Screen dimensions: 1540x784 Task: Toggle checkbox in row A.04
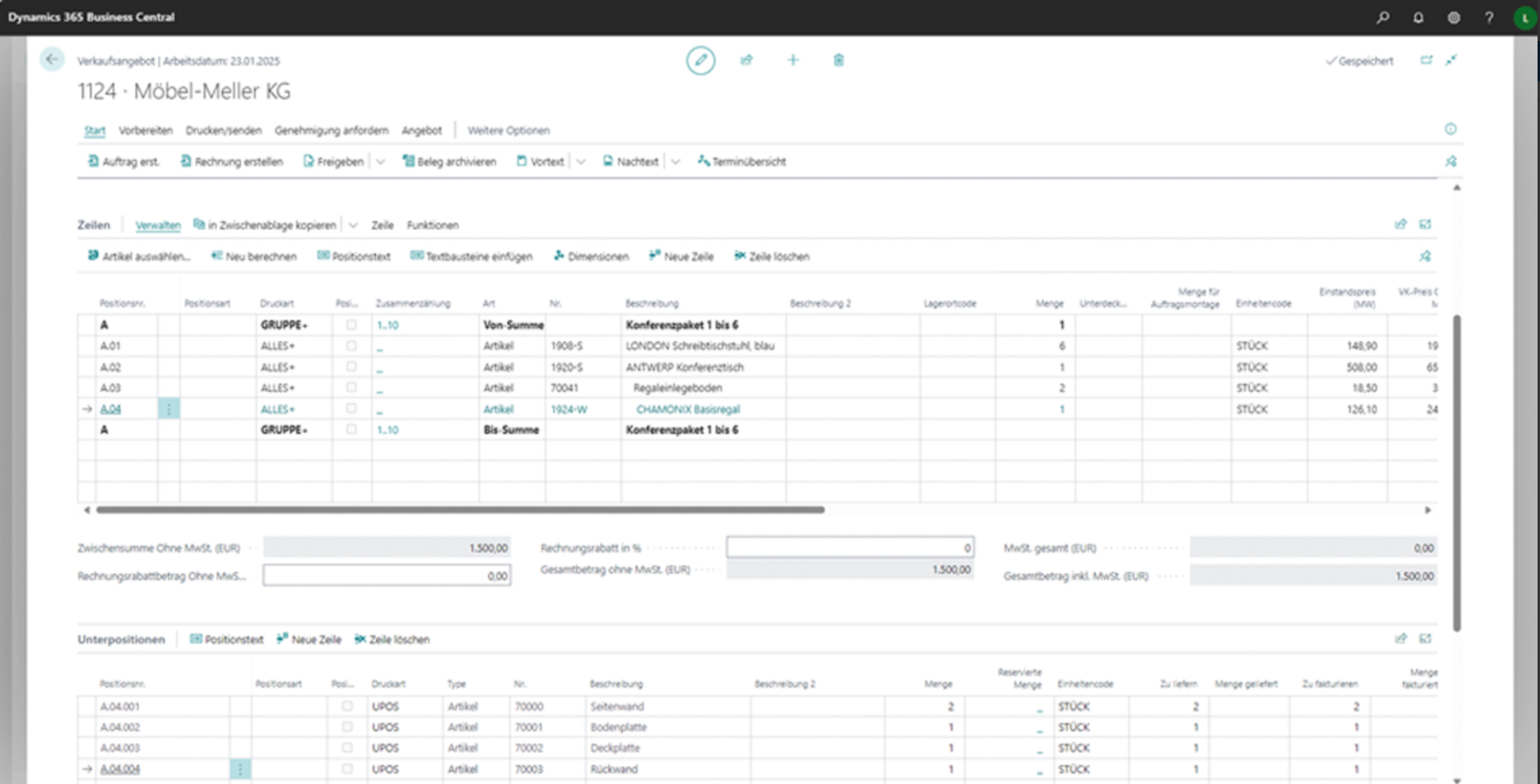click(351, 409)
